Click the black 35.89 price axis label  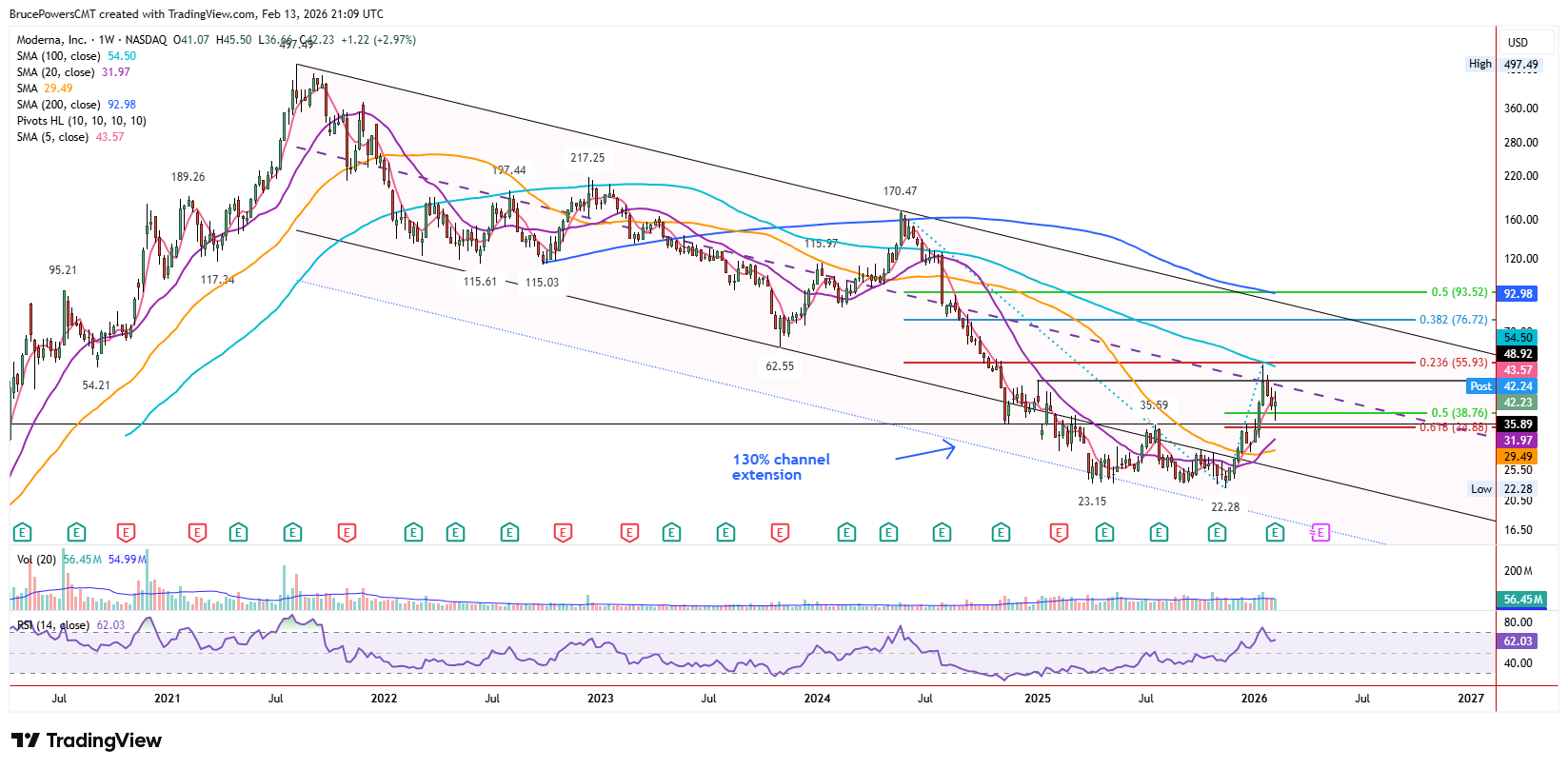coord(1518,424)
